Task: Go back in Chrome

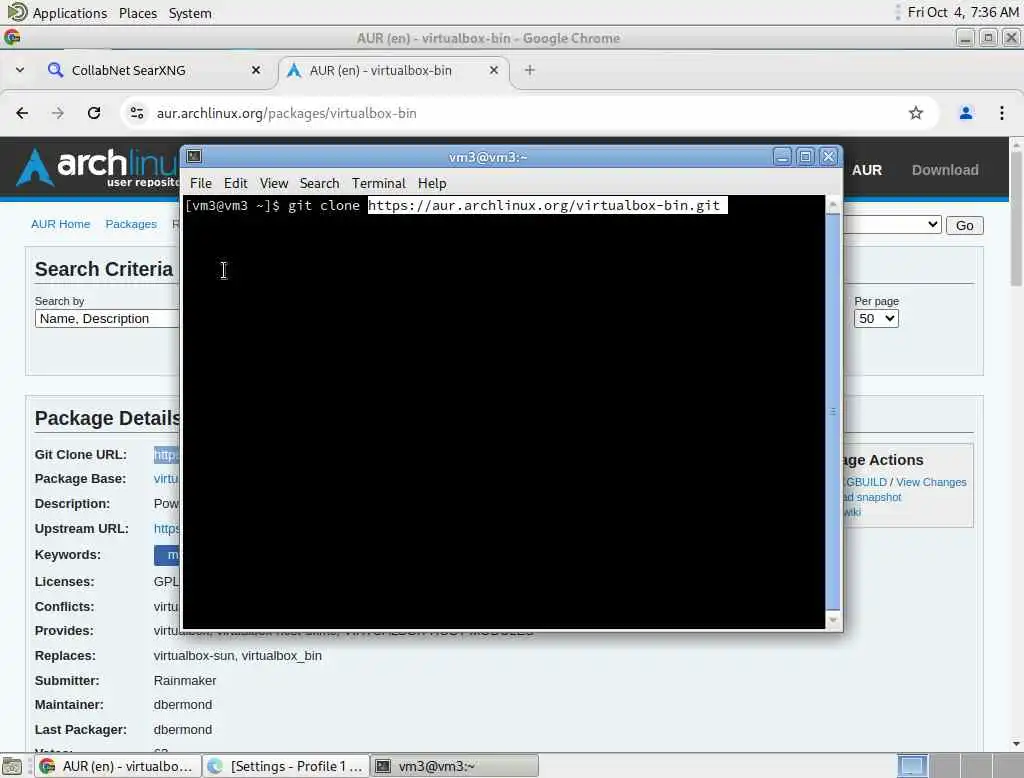Action: pyautogui.click(x=22, y=113)
